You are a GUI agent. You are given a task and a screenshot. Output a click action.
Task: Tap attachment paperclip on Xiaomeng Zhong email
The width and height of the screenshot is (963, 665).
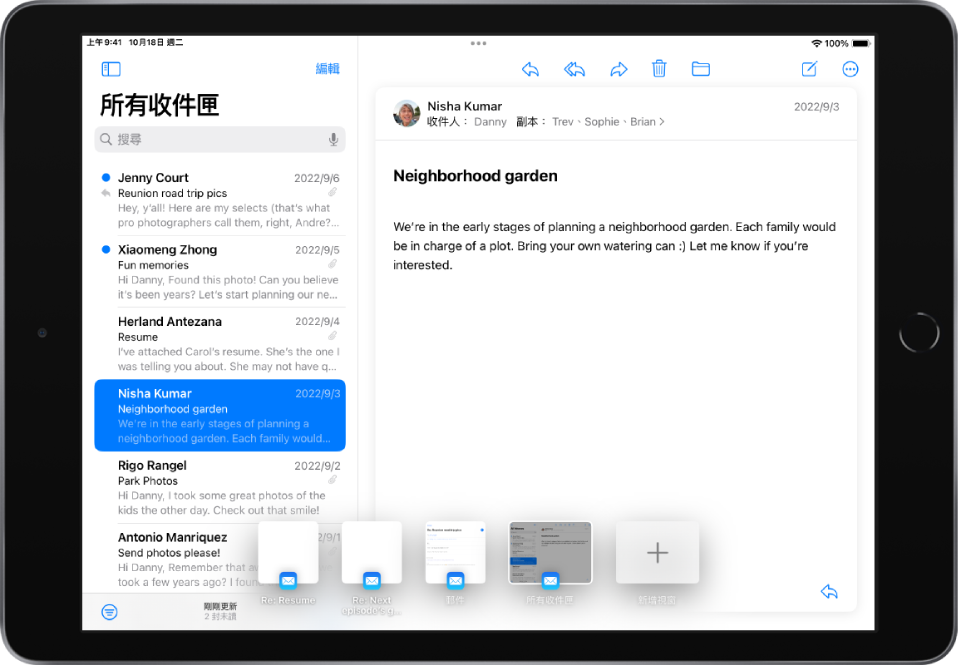coord(332,264)
